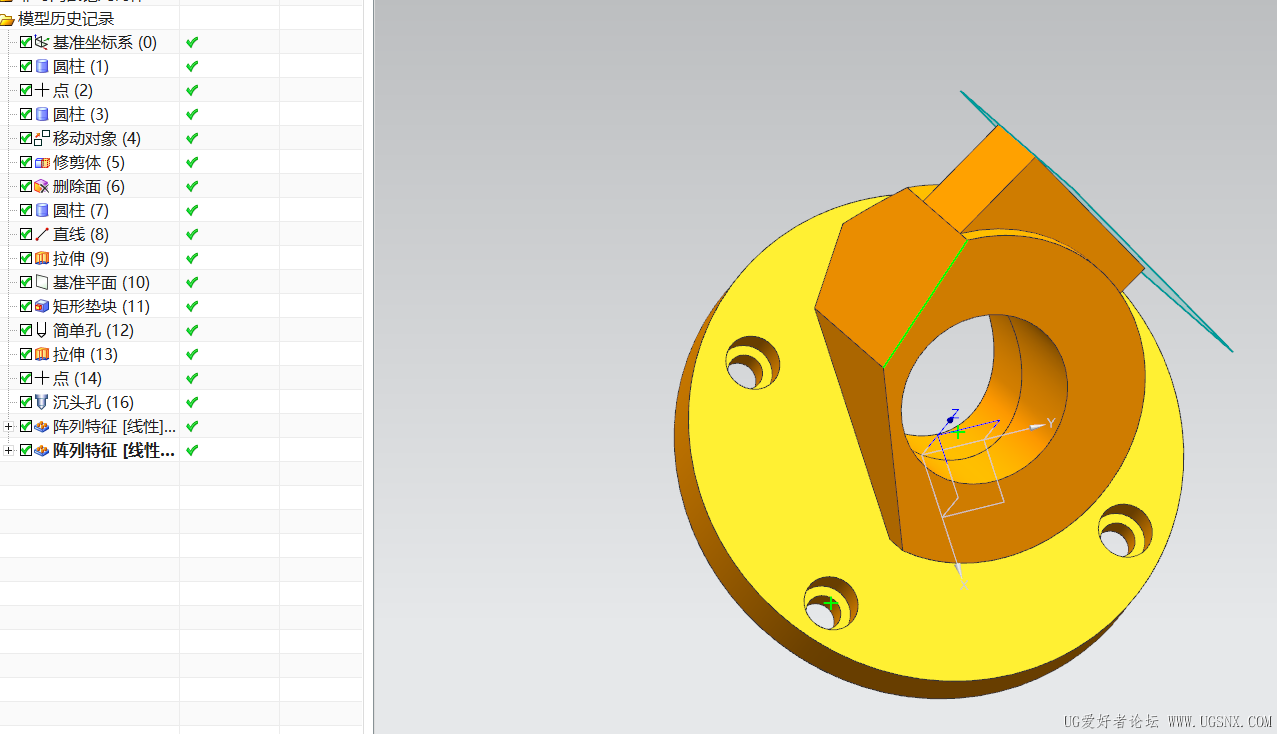1277x734 pixels.
Task: Click the 删除面 (6) delete face icon
Action: point(42,186)
